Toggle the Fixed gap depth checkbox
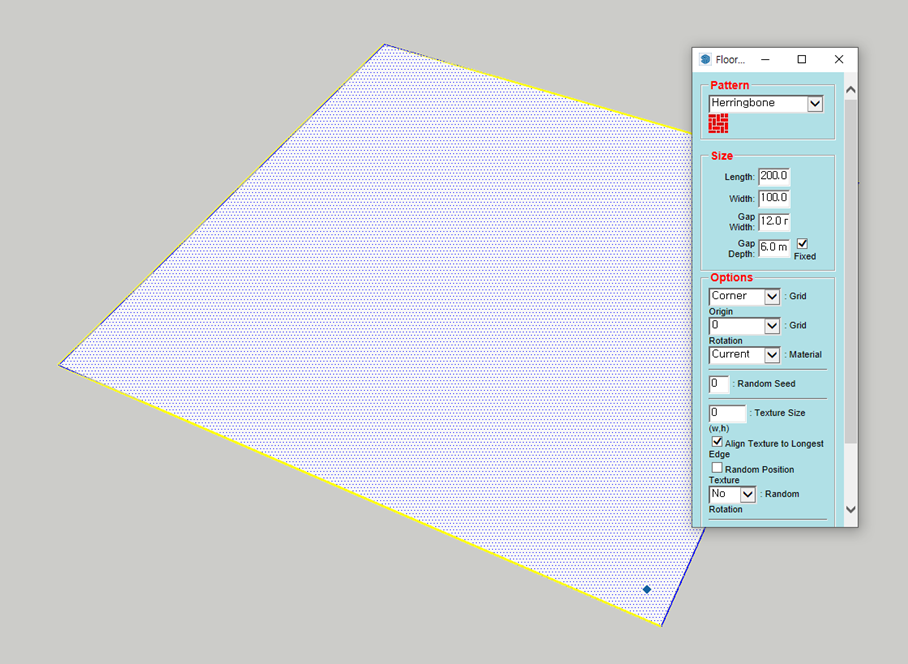 pyautogui.click(x=802, y=244)
